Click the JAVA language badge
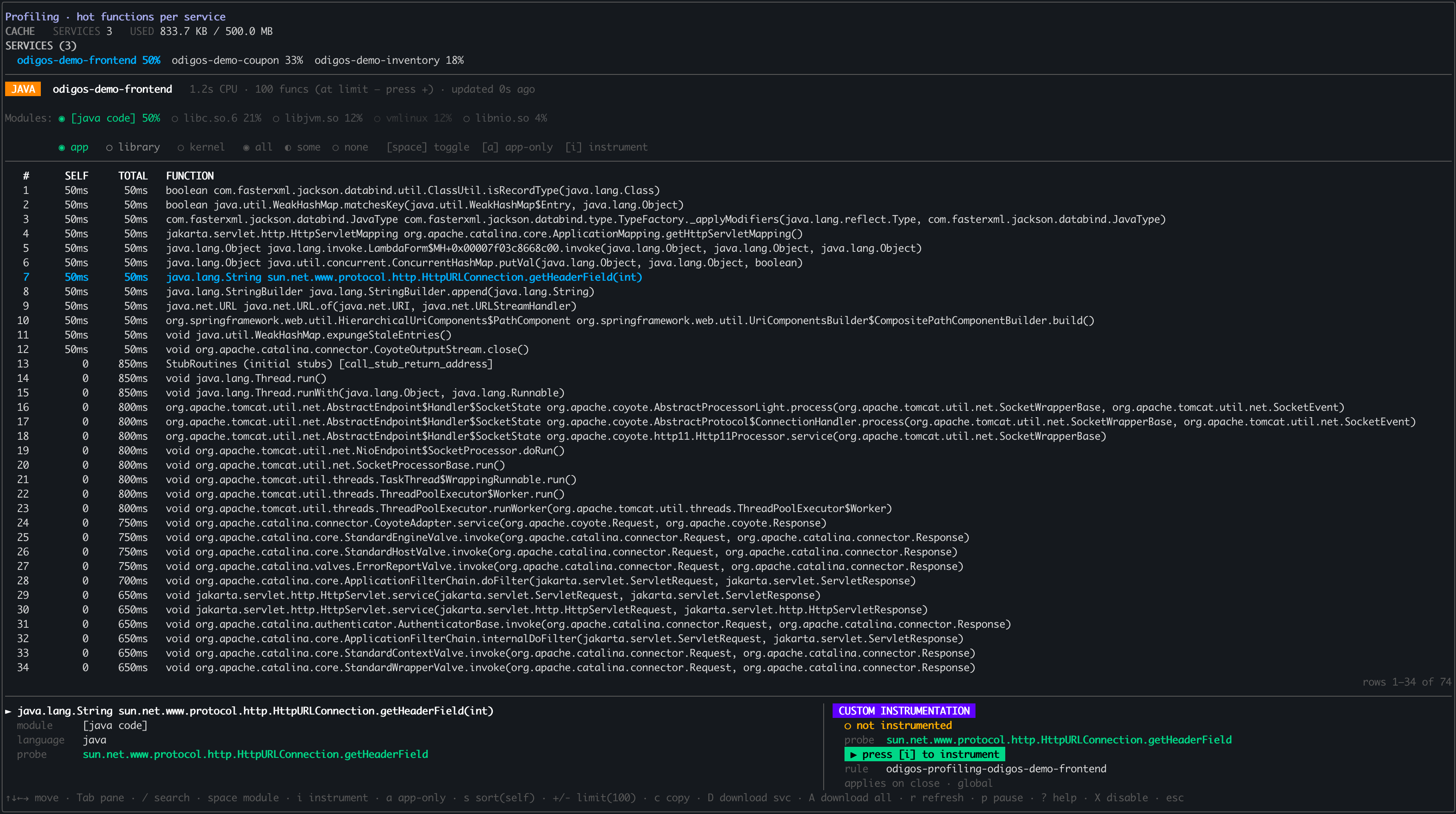The image size is (1456, 814). [x=23, y=89]
